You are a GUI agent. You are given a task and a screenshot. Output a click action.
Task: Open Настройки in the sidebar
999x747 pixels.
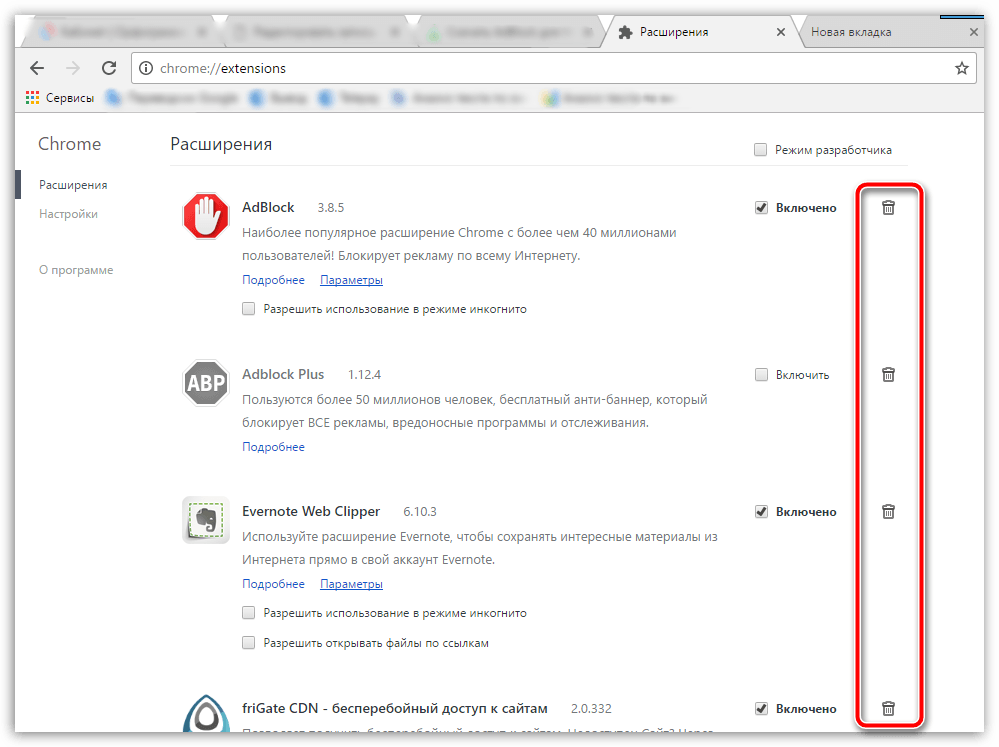tap(68, 214)
